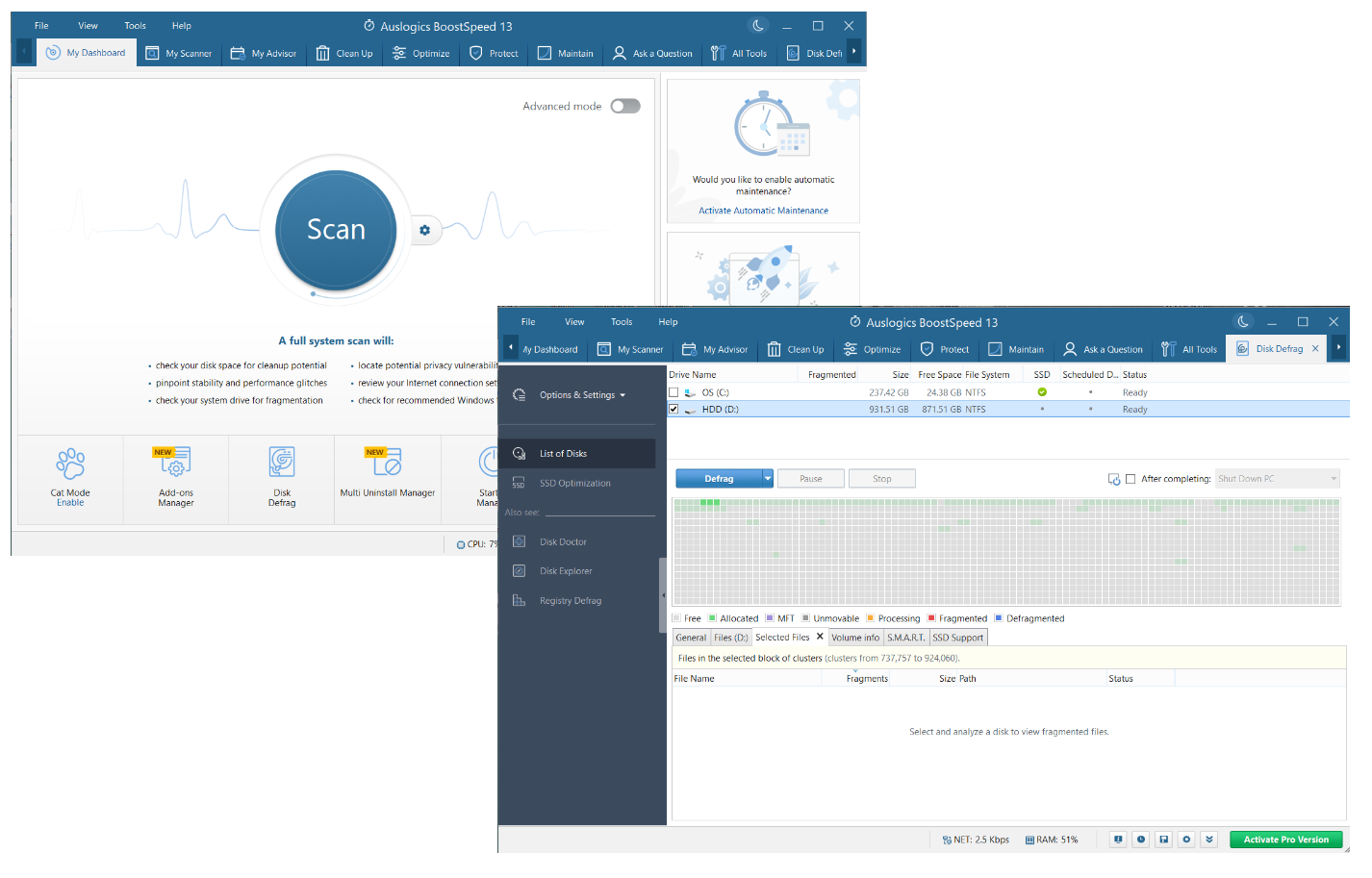Click Activate Automatic Maintenance link

[x=763, y=211]
